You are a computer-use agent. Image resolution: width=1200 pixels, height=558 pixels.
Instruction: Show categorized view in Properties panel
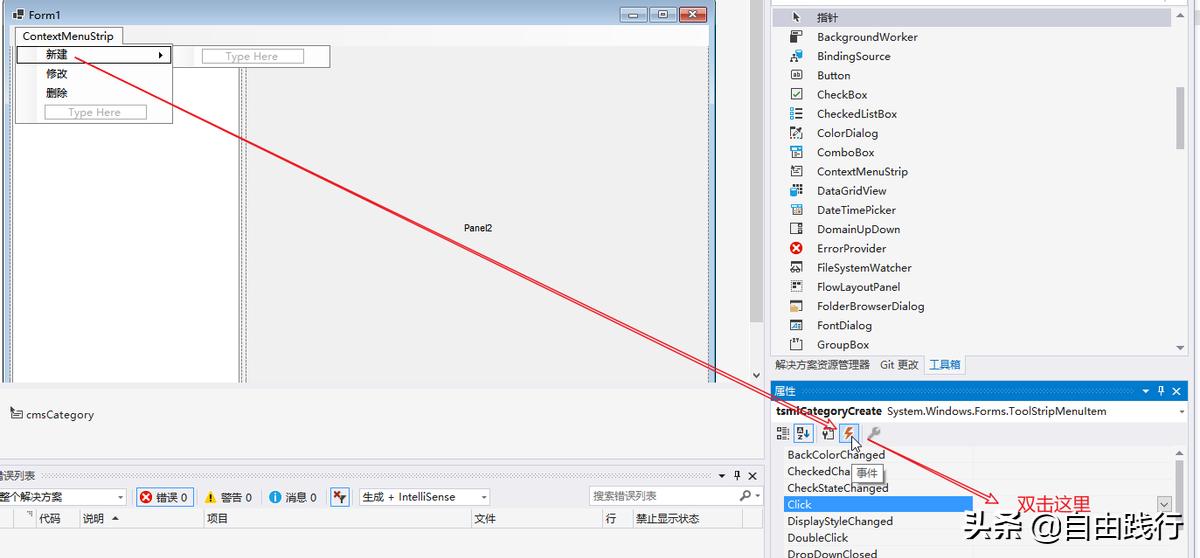click(x=783, y=433)
